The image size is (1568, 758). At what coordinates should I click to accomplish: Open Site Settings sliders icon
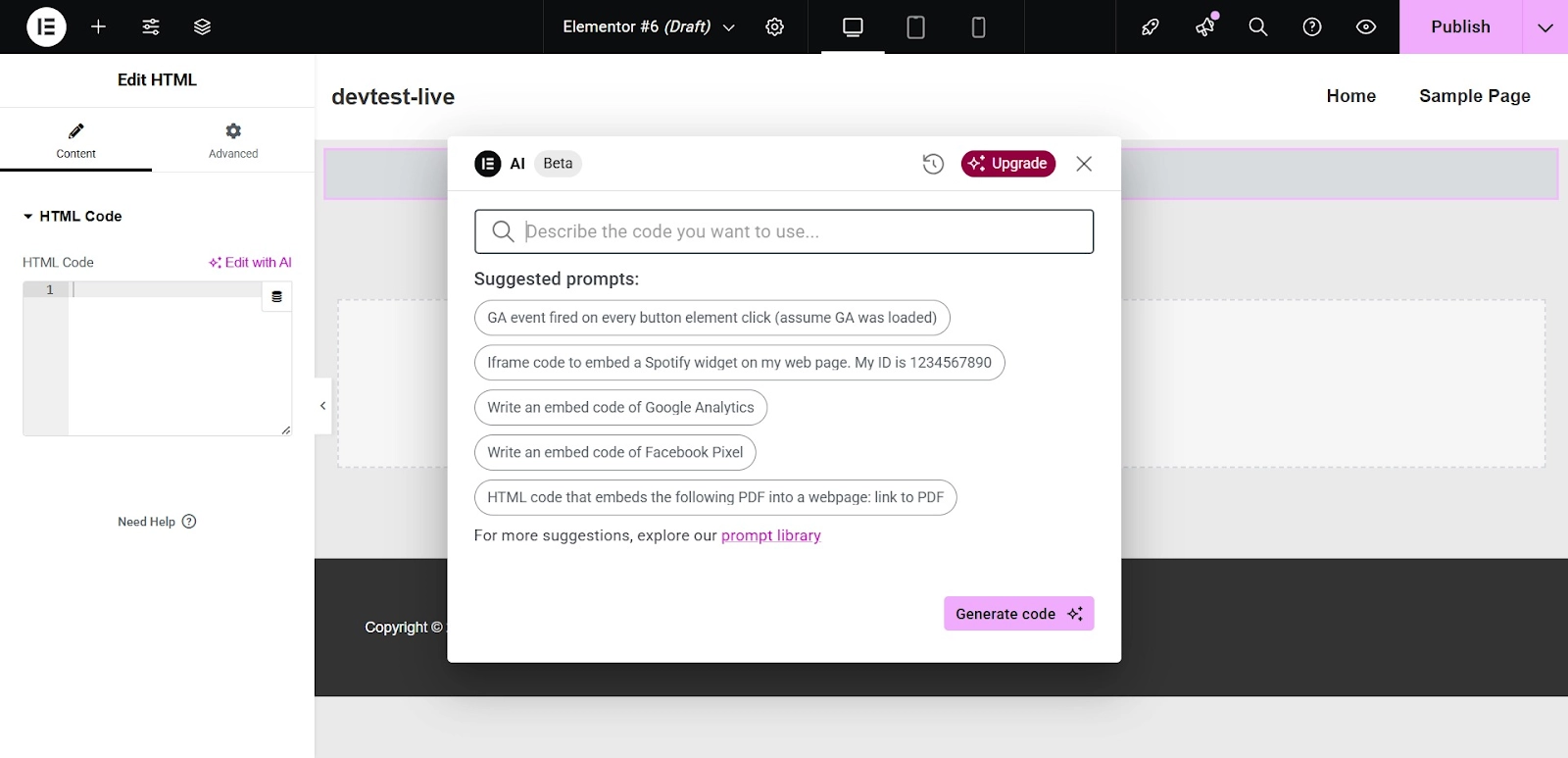151,26
